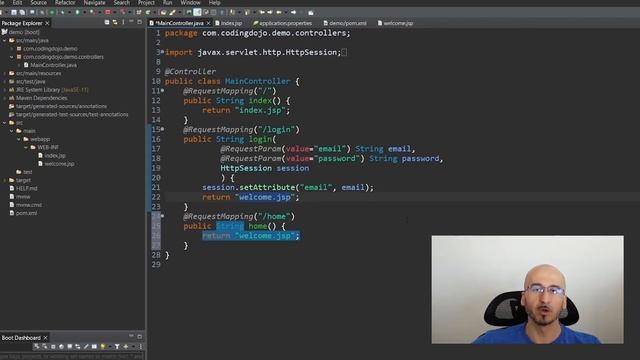This screenshot has height=360, width=640.
Task: Click the filter funnel icon in Boot Dashboard
Action: click(x=117, y=347)
